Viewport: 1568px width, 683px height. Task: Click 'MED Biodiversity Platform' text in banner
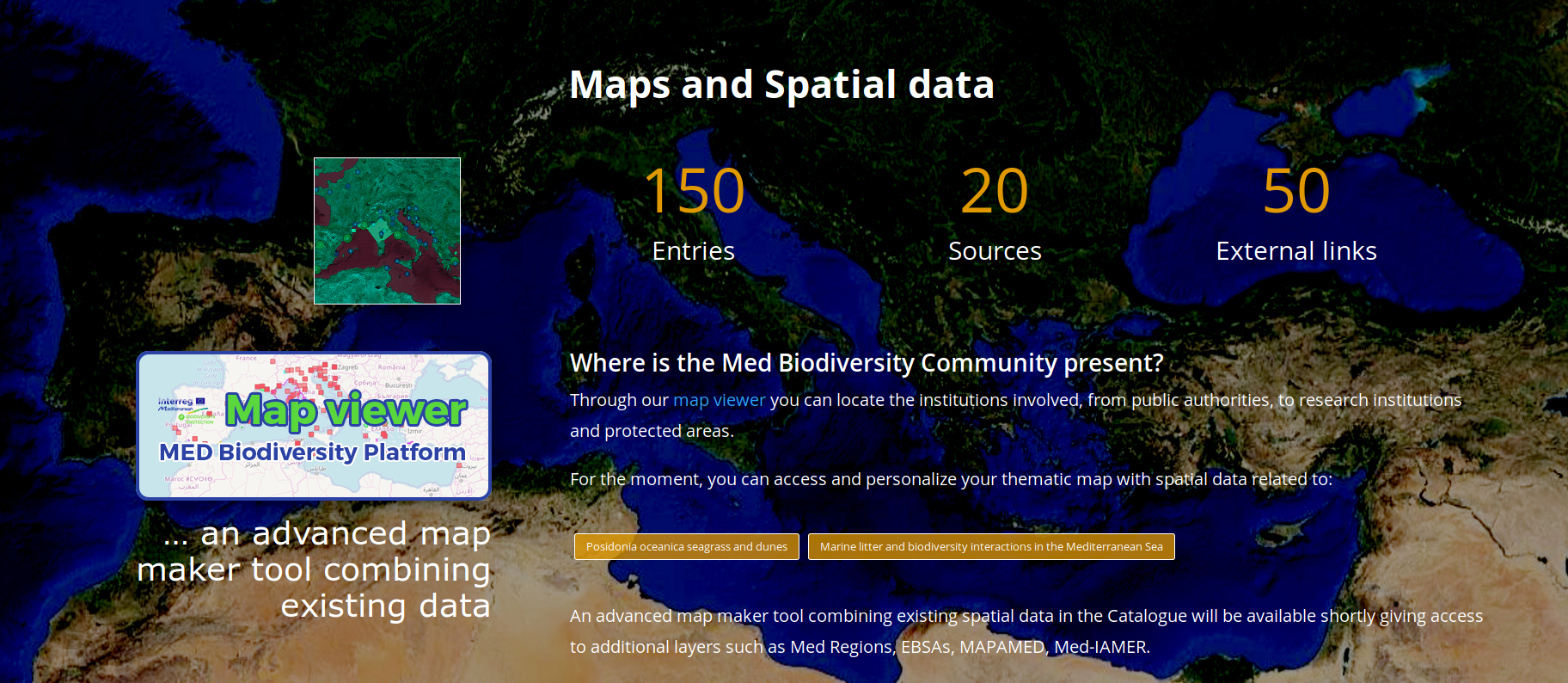(312, 452)
